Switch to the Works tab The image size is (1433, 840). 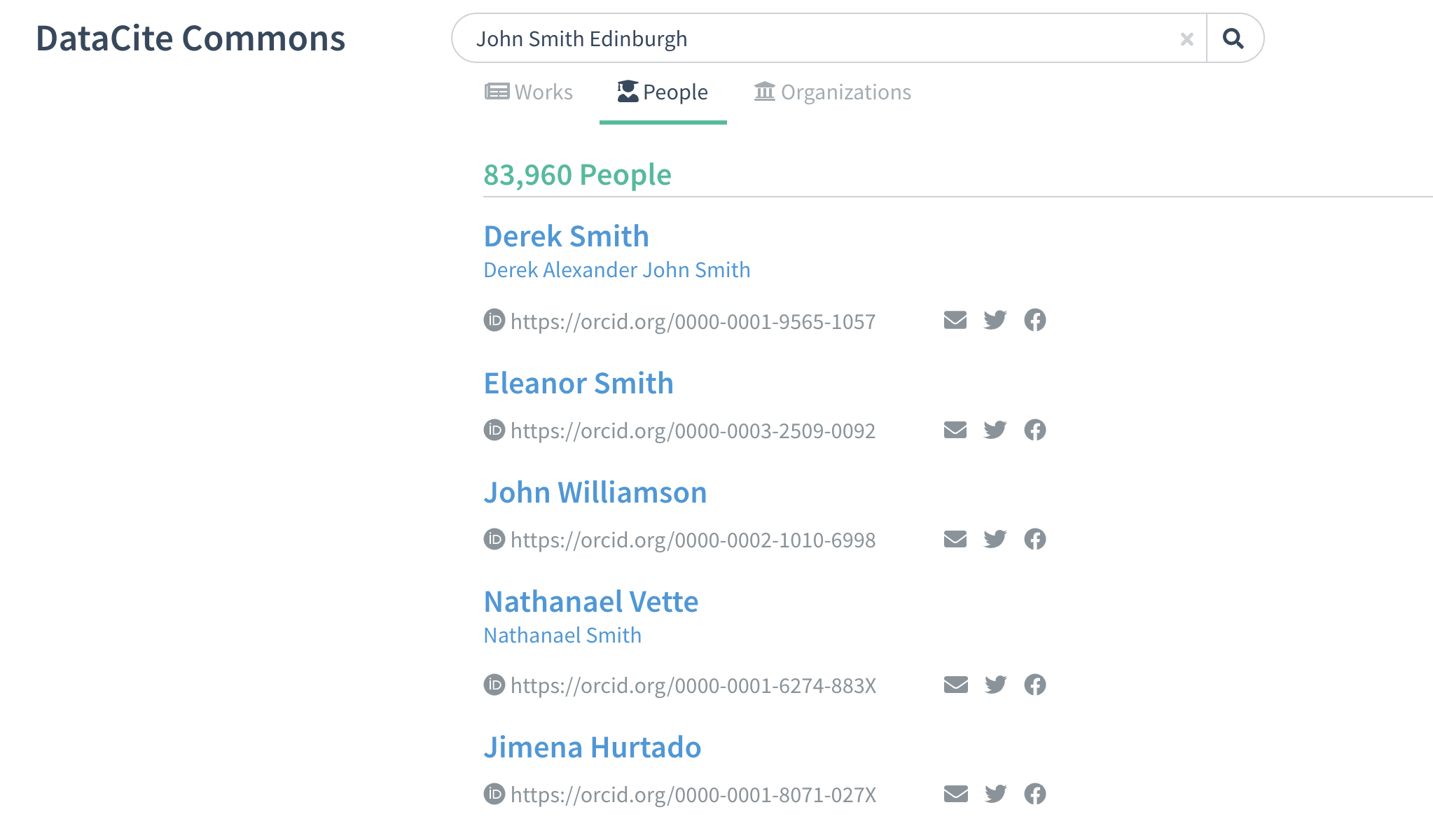pos(529,92)
